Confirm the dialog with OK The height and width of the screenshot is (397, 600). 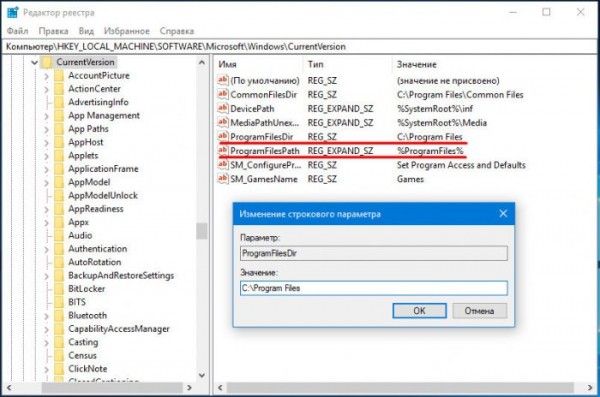tap(419, 310)
